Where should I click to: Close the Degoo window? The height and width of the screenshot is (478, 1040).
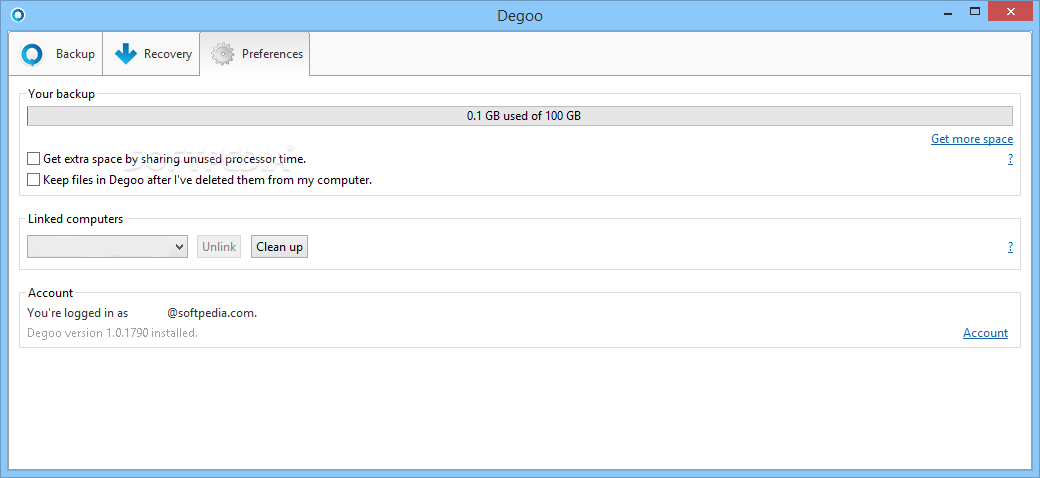point(1011,11)
